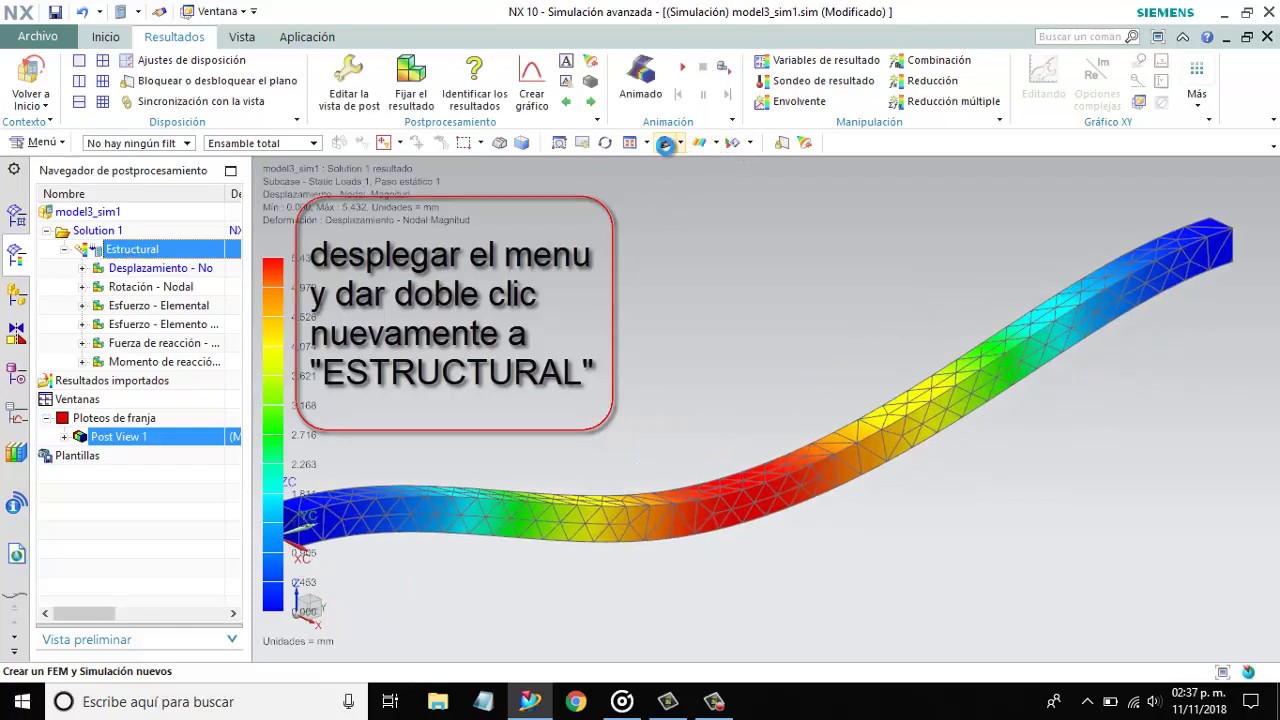Open the Menú button
The image size is (1280, 720).
click(37, 142)
